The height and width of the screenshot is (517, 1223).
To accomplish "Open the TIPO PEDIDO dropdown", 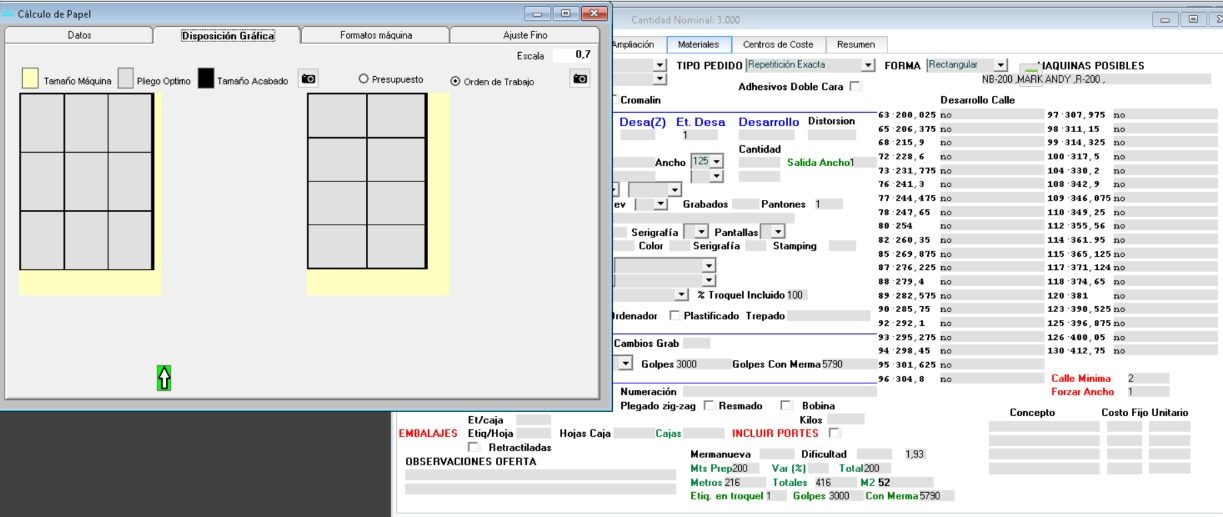I will pyautogui.click(x=868, y=65).
